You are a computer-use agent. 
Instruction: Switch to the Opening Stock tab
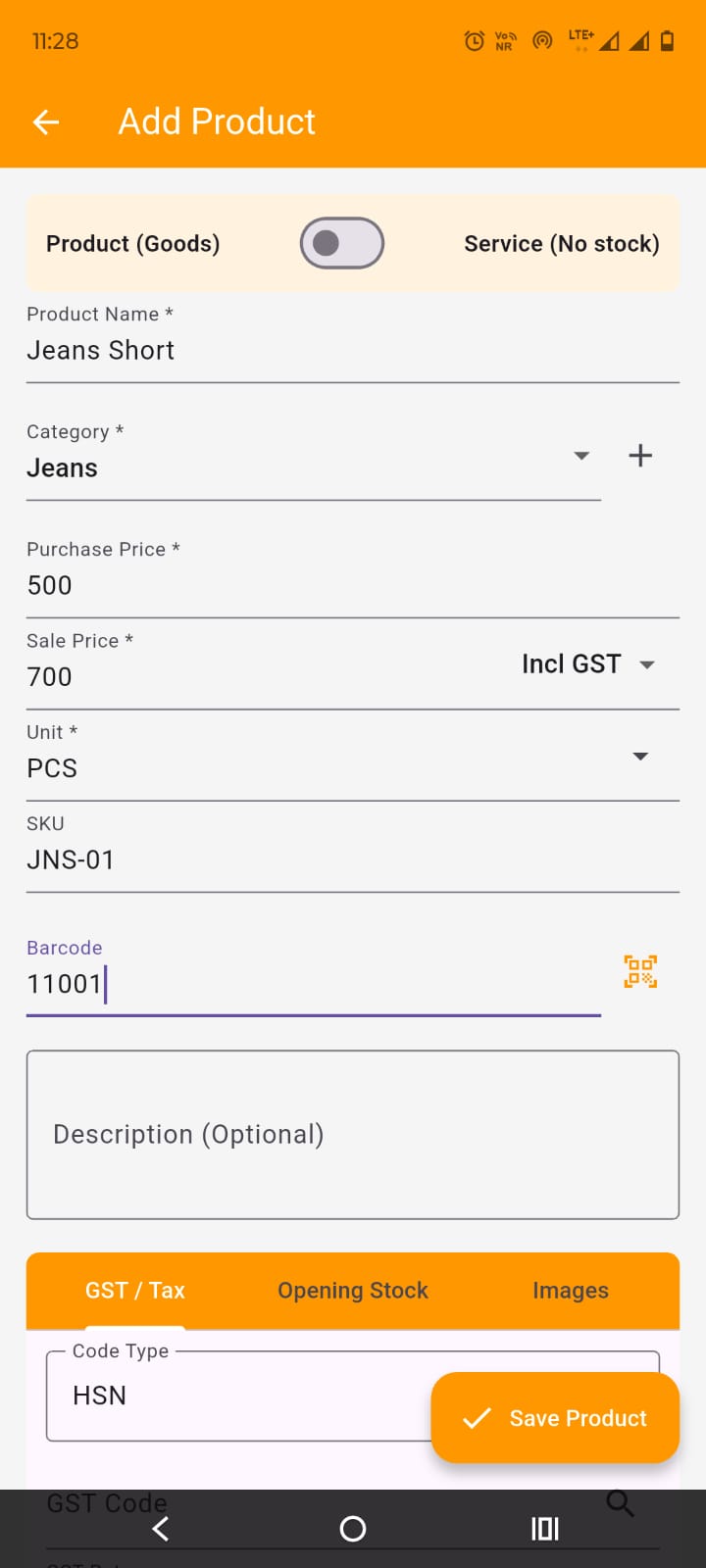(353, 1291)
